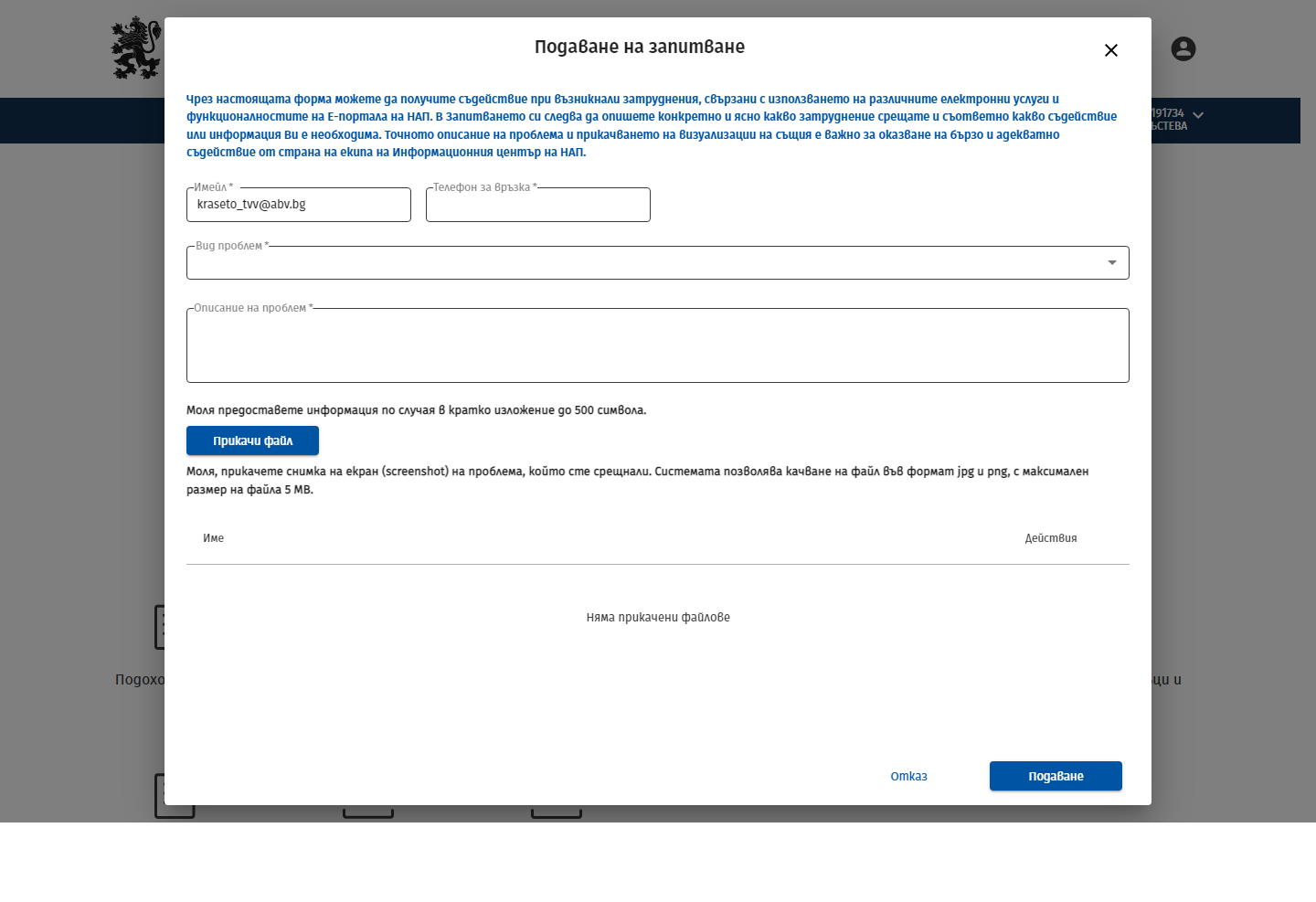Close the Подаване на запитване dialog
The image size is (1316, 902).
(x=1111, y=50)
